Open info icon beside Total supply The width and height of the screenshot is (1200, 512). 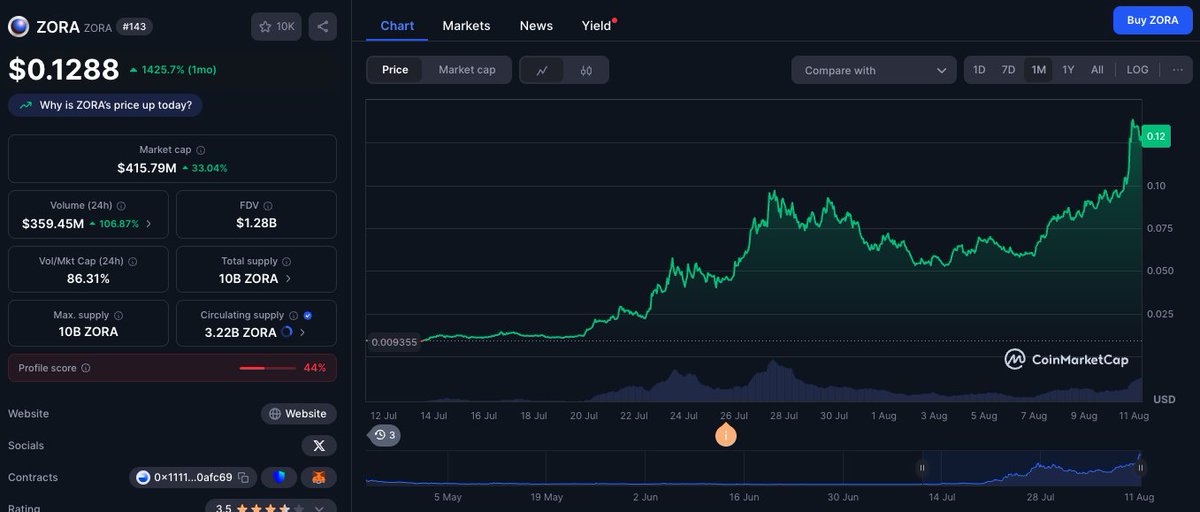pyautogui.click(x=285, y=261)
